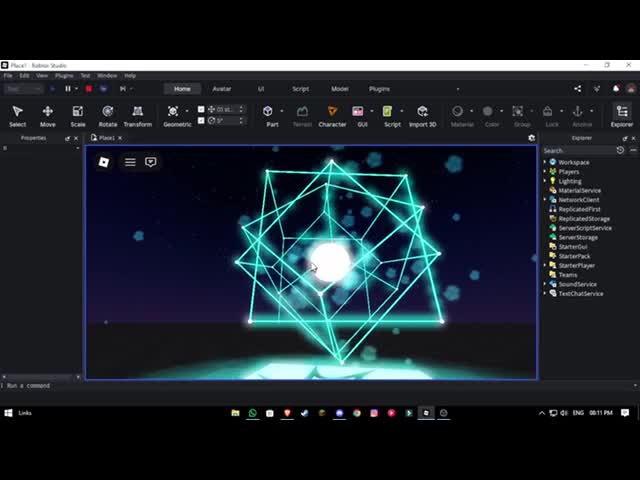This screenshot has height=480, width=640.
Task: Click the Explorer filter history icon
Action: pyautogui.click(x=620, y=150)
